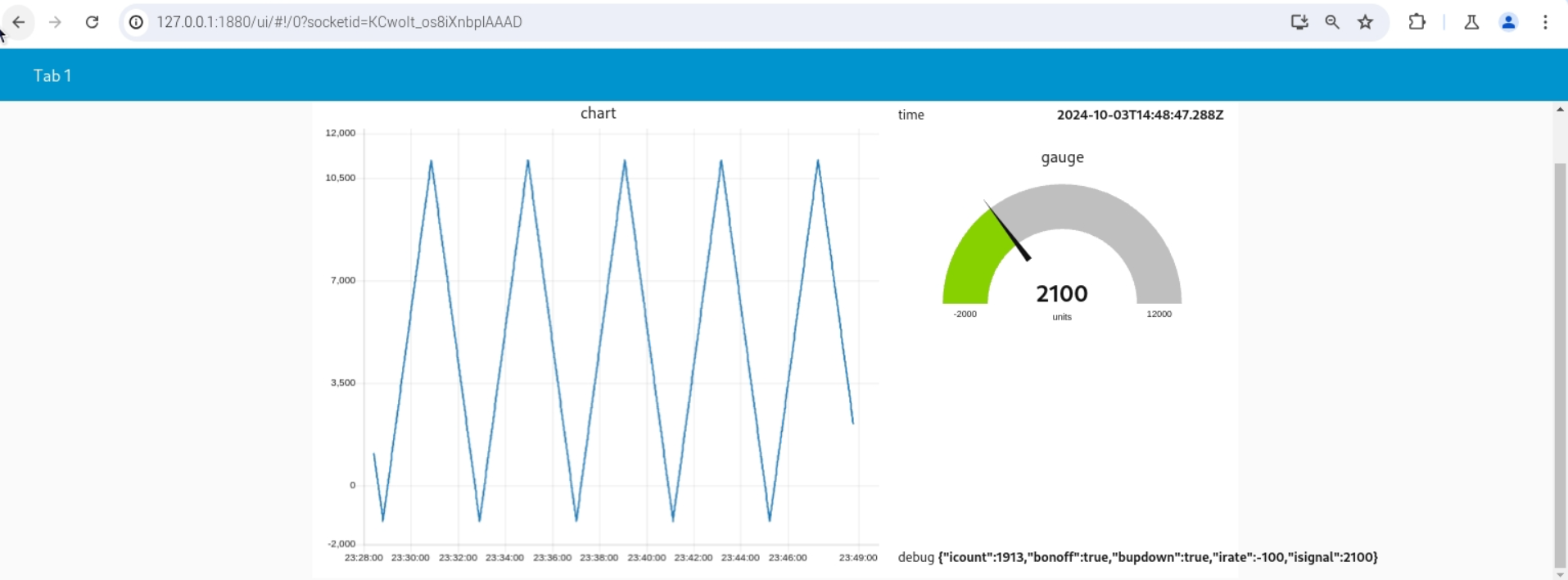Click the chart title label
The width and height of the screenshot is (1568, 580).
coord(598,113)
